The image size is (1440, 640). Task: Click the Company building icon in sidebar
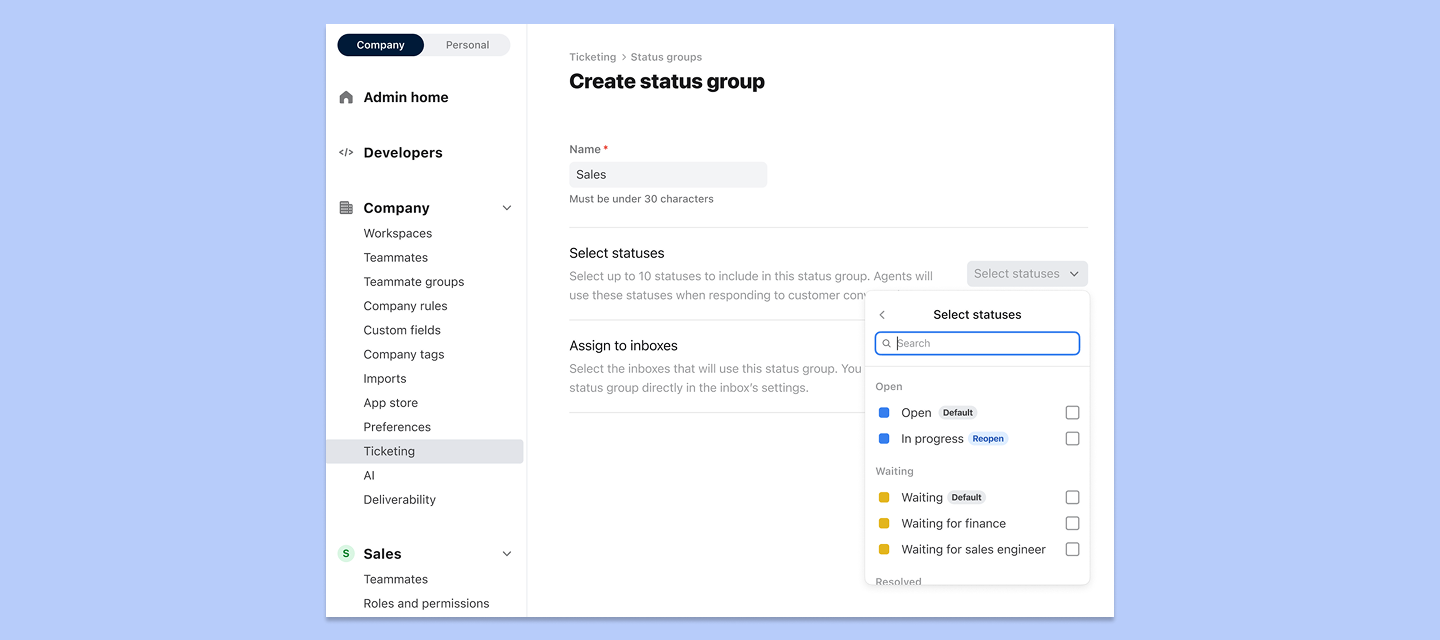click(346, 208)
